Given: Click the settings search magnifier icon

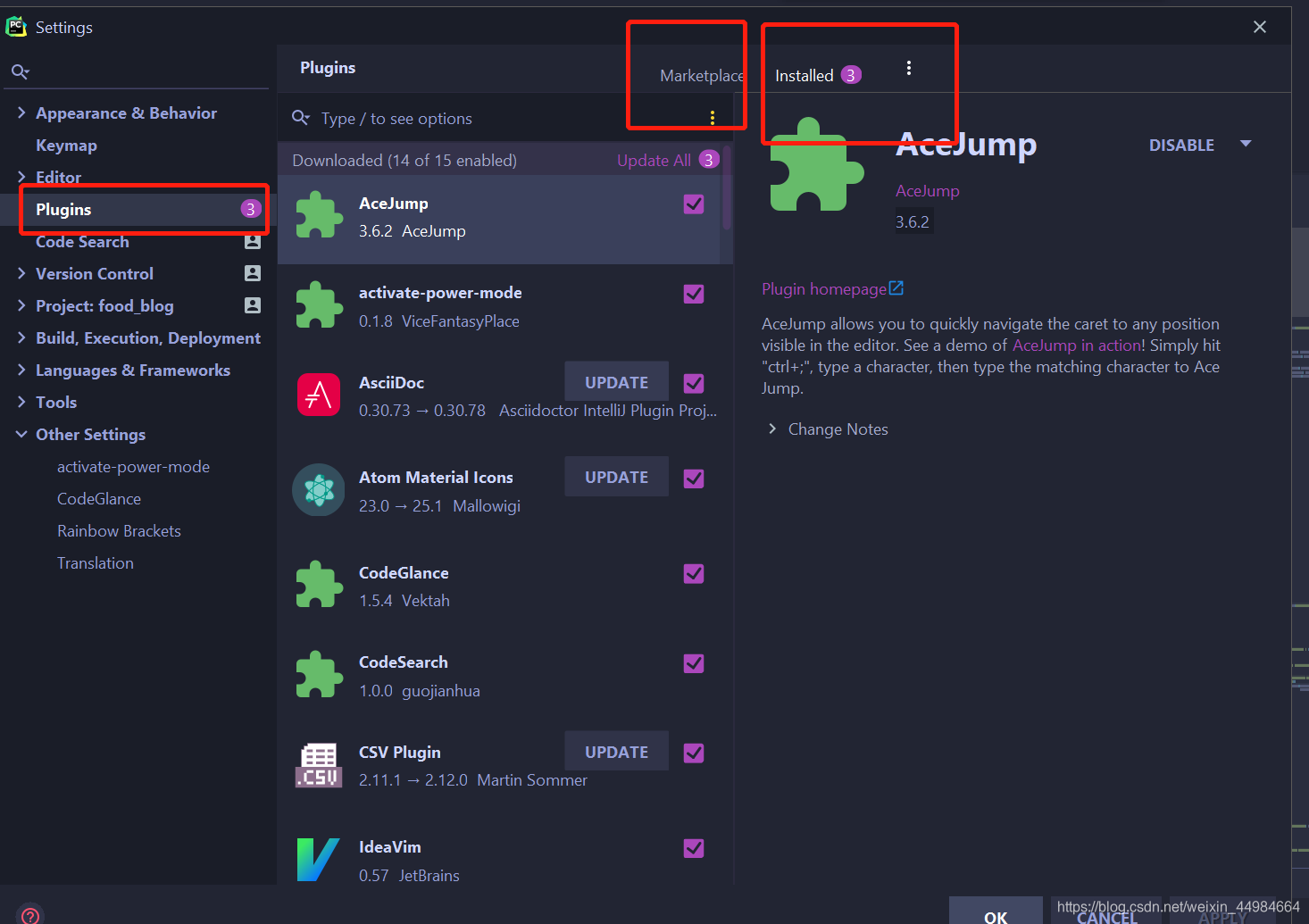Looking at the screenshot, I should tap(20, 71).
